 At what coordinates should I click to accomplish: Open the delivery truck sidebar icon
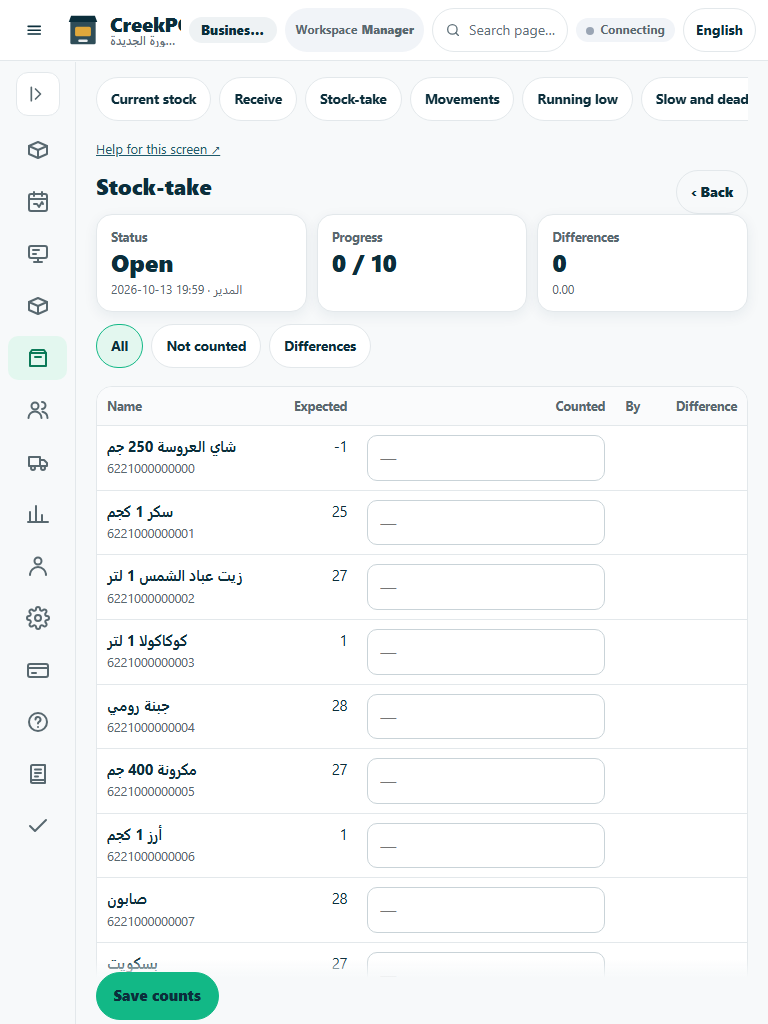pos(38,463)
